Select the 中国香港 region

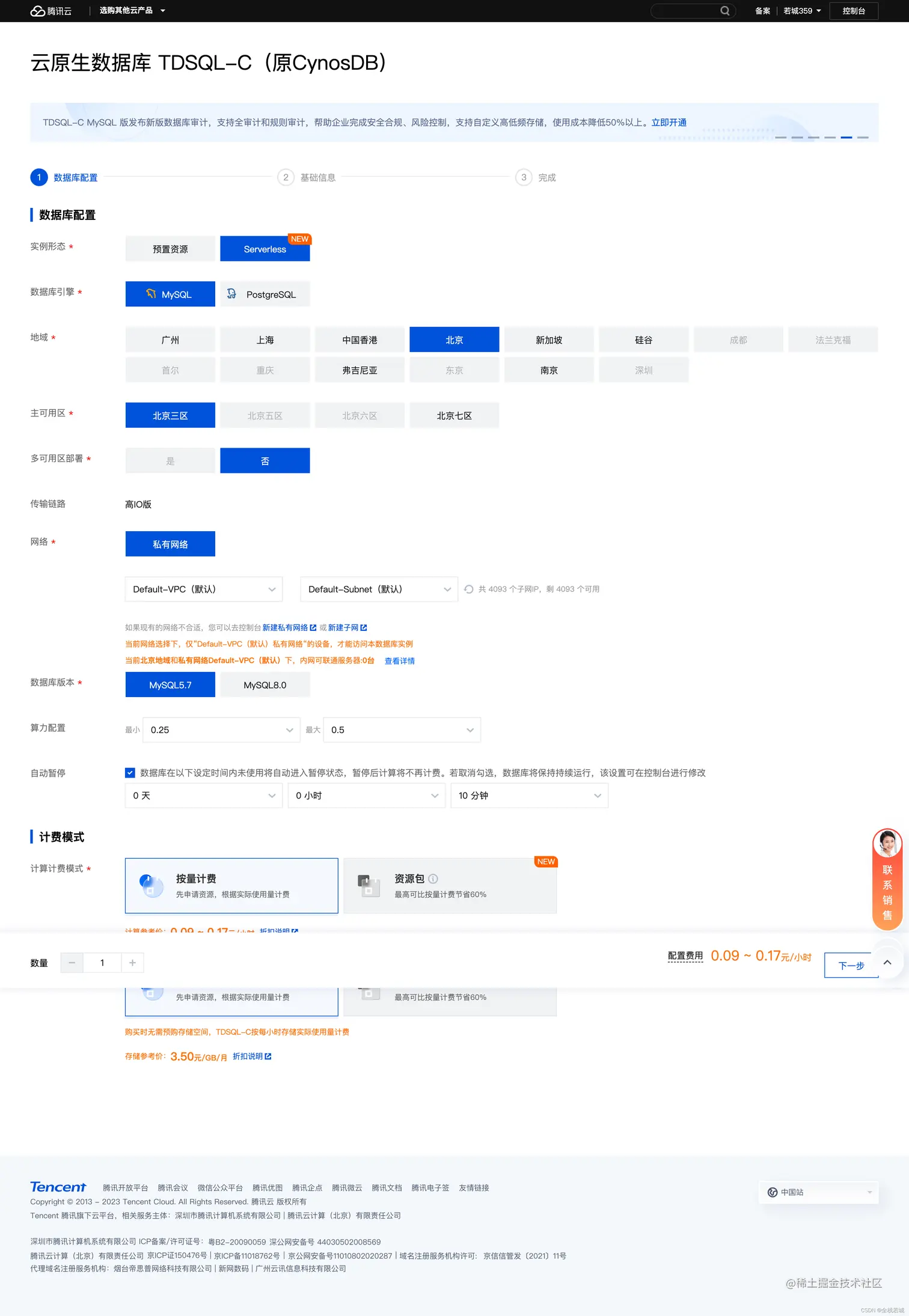tap(360, 340)
